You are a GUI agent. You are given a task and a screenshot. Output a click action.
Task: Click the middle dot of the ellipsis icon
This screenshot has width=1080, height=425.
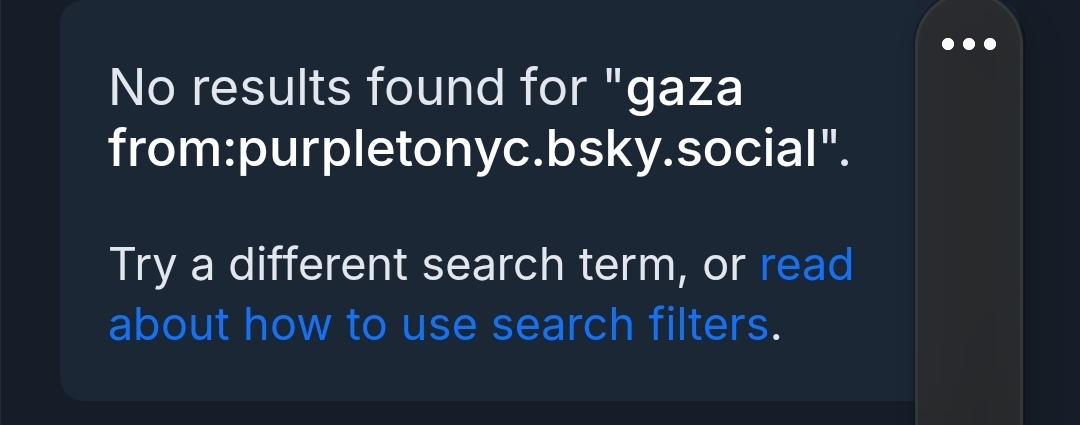969,44
